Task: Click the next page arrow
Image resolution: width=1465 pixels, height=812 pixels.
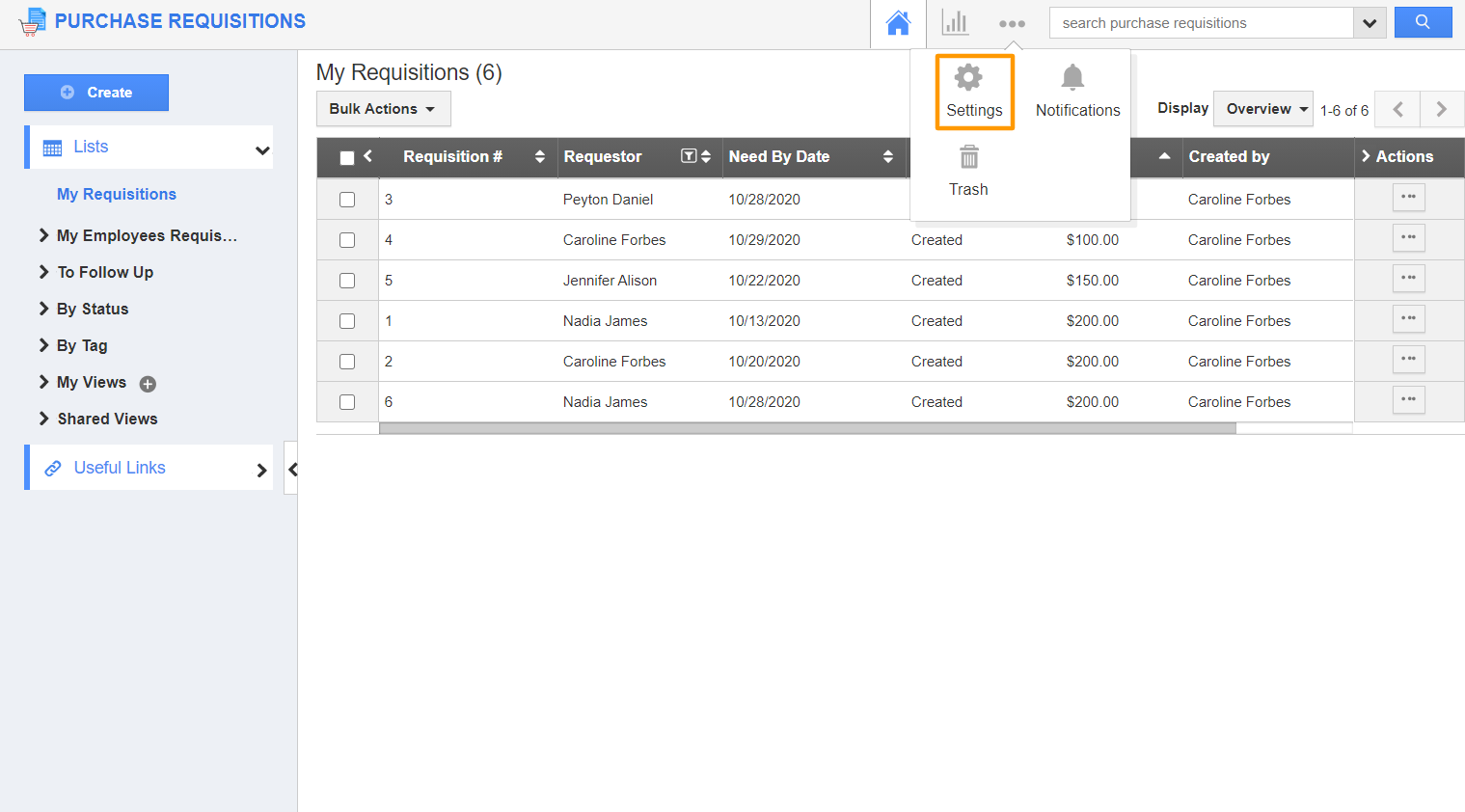Action: click(x=1442, y=109)
